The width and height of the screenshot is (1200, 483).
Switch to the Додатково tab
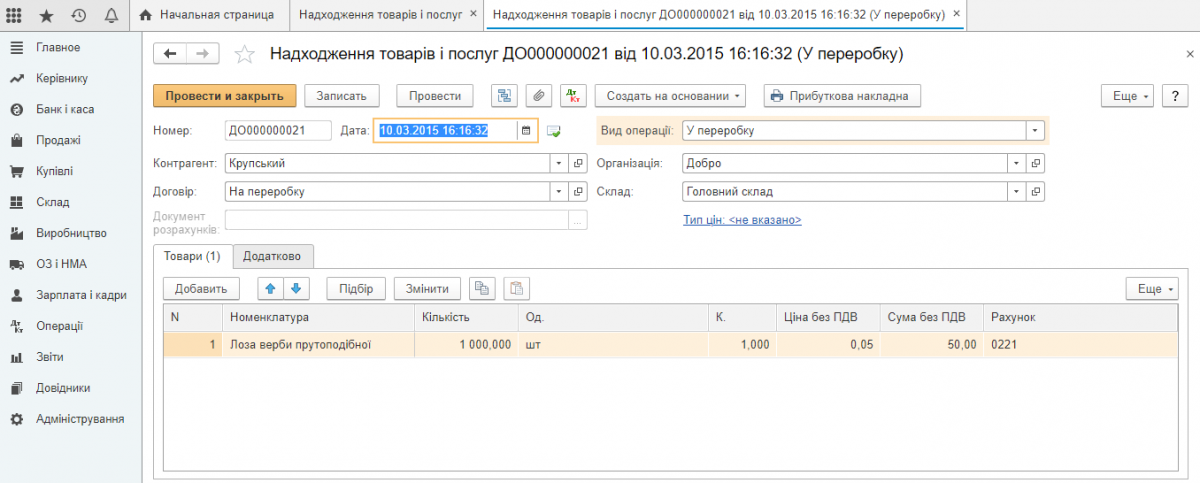coord(273,257)
